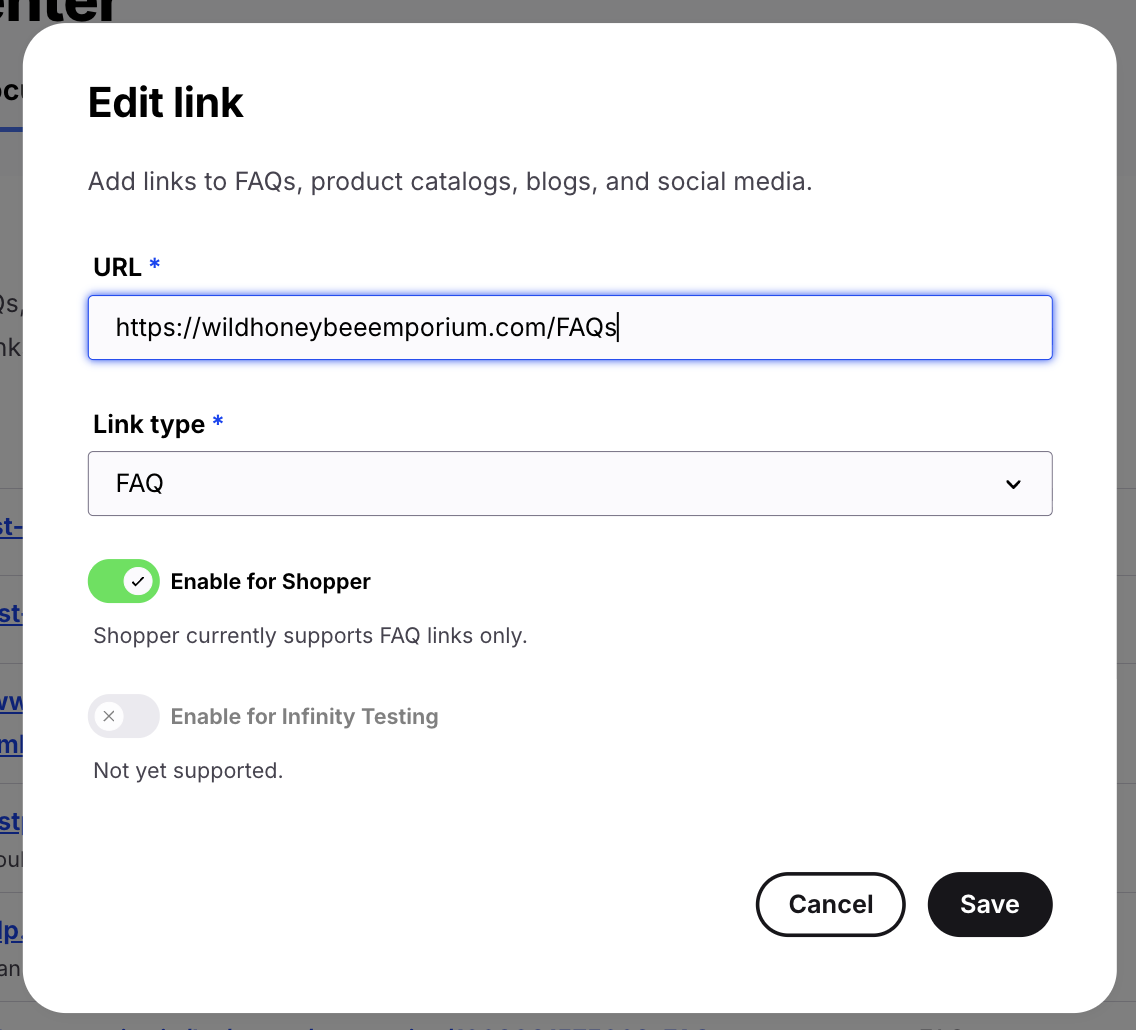Open the Link type dropdown
This screenshot has height=1030, width=1136.
(x=569, y=484)
